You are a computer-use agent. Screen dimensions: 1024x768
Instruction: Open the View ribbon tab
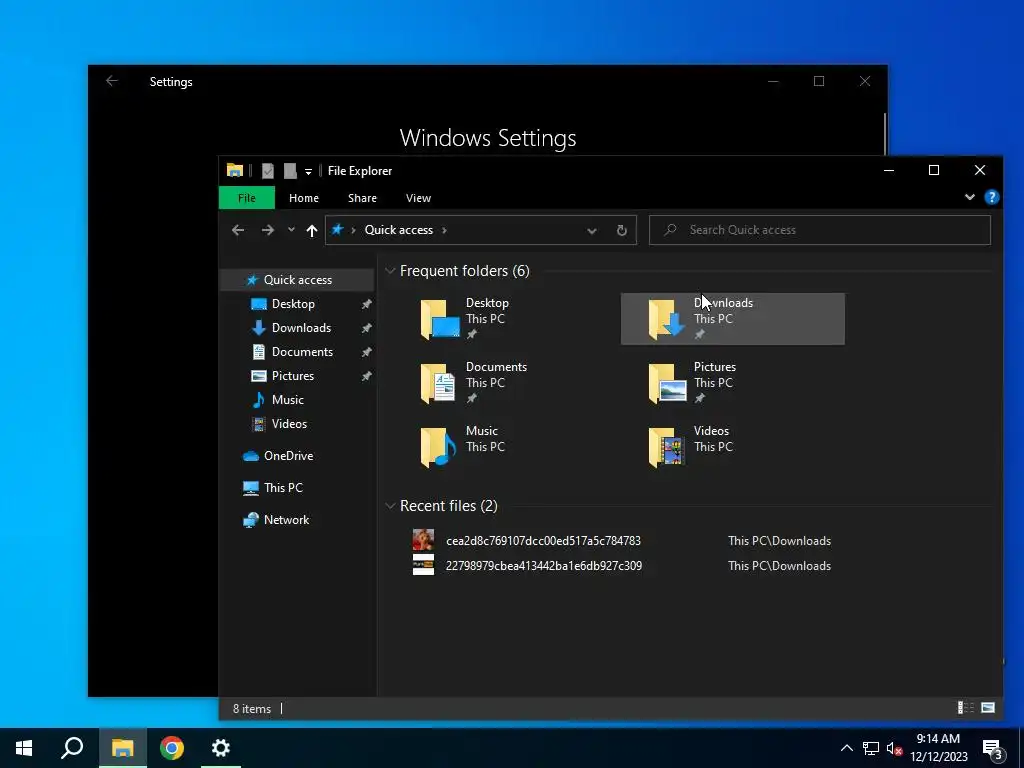pos(418,198)
